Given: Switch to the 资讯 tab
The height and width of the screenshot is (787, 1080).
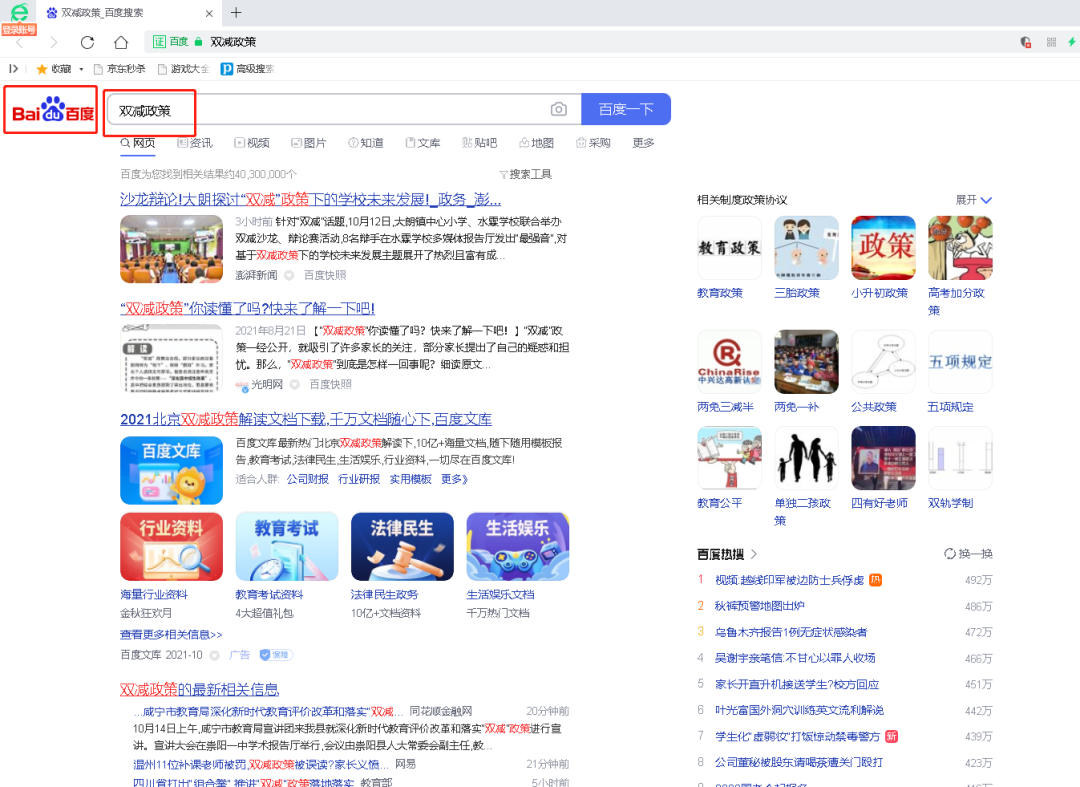Looking at the screenshot, I should (x=195, y=143).
